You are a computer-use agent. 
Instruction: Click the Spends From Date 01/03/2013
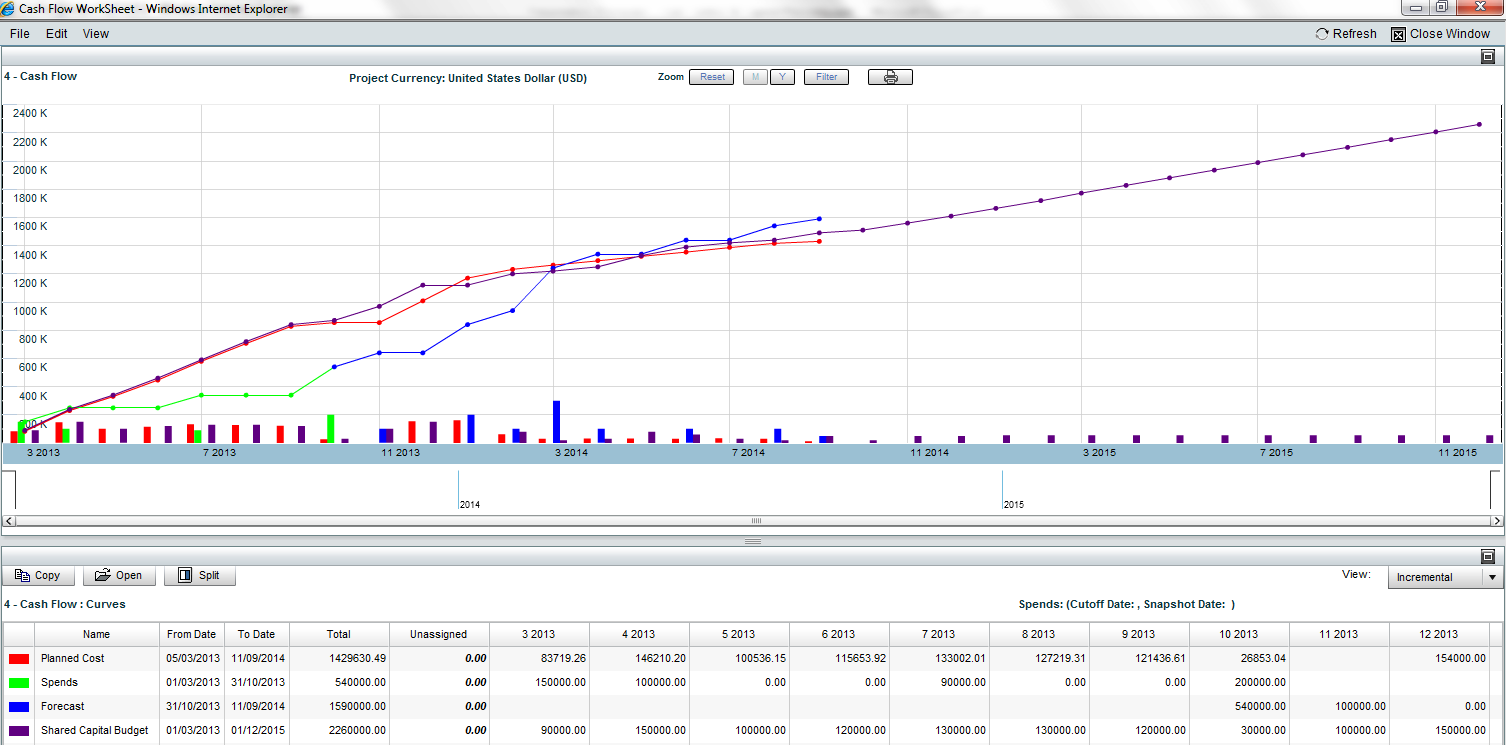click(192, 683)
